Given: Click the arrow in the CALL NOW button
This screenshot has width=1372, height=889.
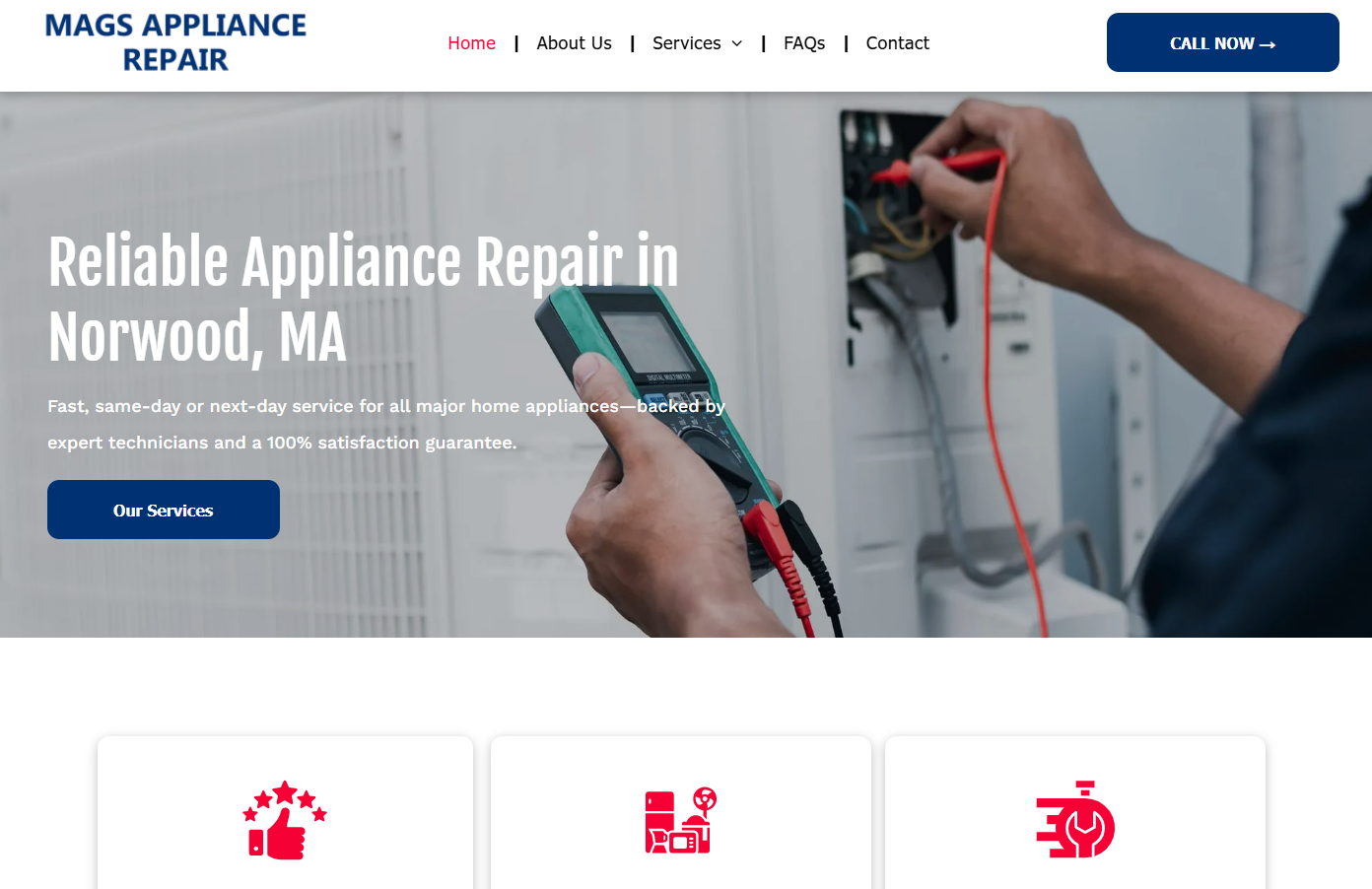Looking at the screenshot, I should (x=1268, y=44).
